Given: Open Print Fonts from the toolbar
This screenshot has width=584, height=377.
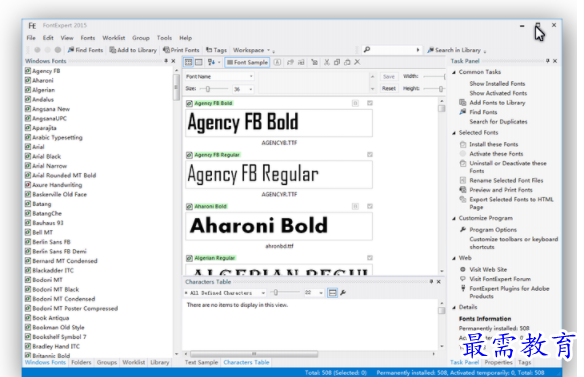Looking at the screenshot, I should pos(181,50).
